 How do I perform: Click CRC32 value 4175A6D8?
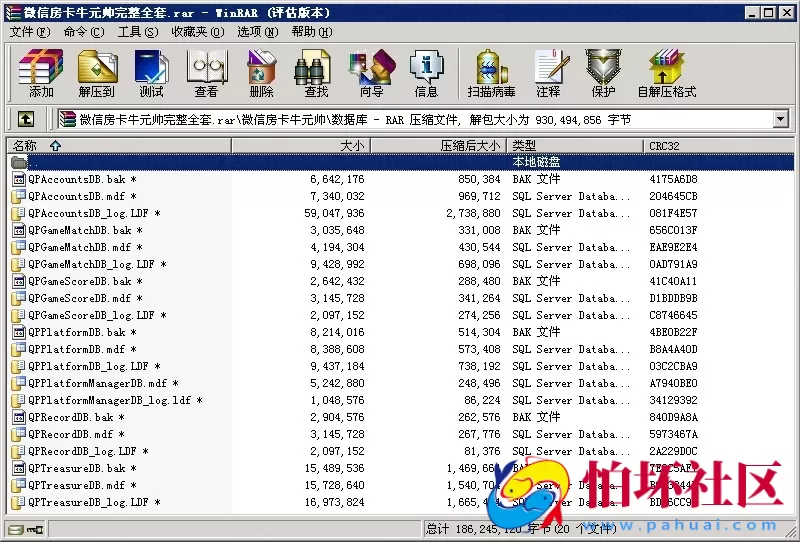(x=673, y=179)
